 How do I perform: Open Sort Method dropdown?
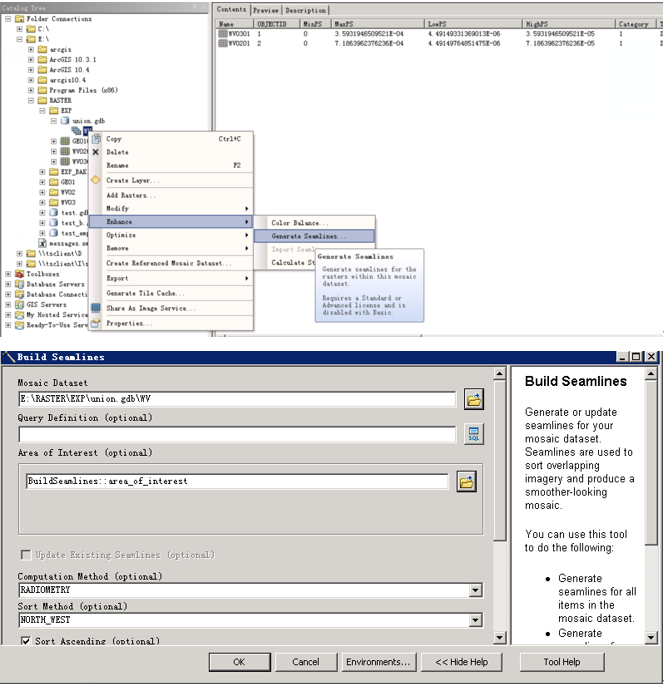click(476, 620)
